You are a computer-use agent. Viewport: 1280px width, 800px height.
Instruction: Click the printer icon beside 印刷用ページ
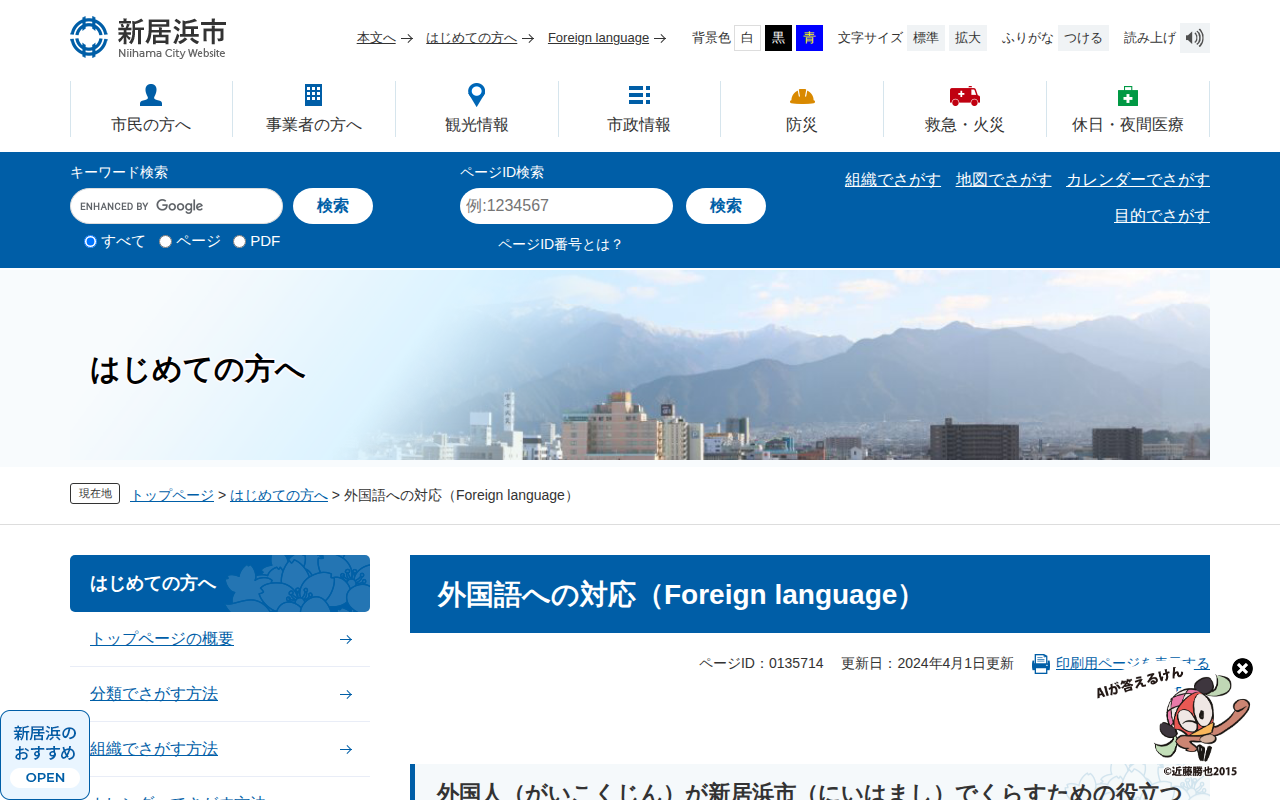tap(1041, 664)
